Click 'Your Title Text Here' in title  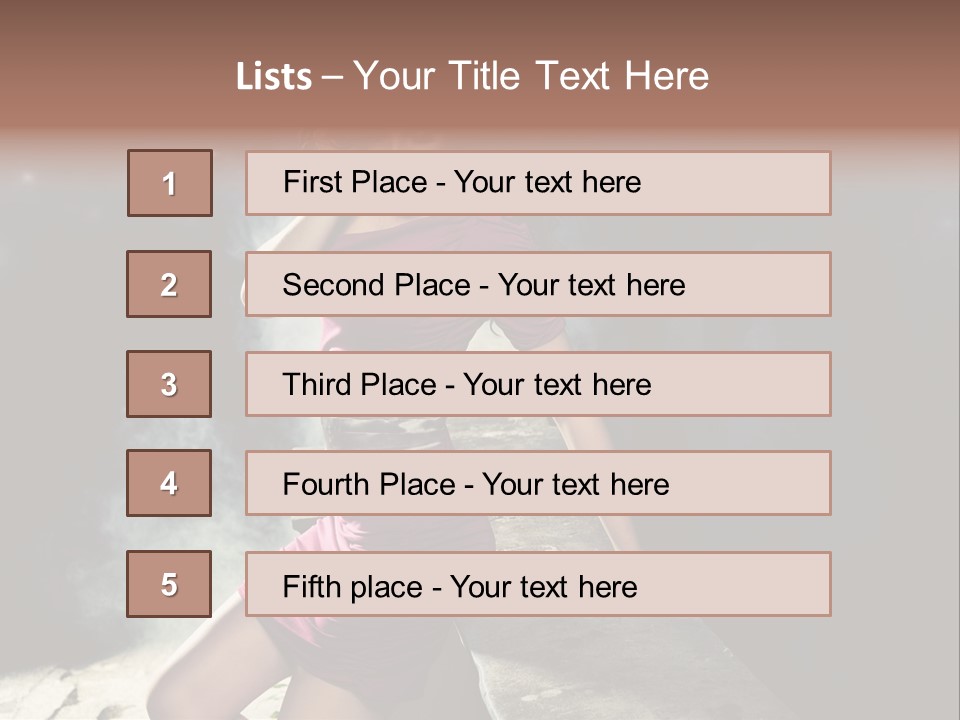(x=531, y=76)
